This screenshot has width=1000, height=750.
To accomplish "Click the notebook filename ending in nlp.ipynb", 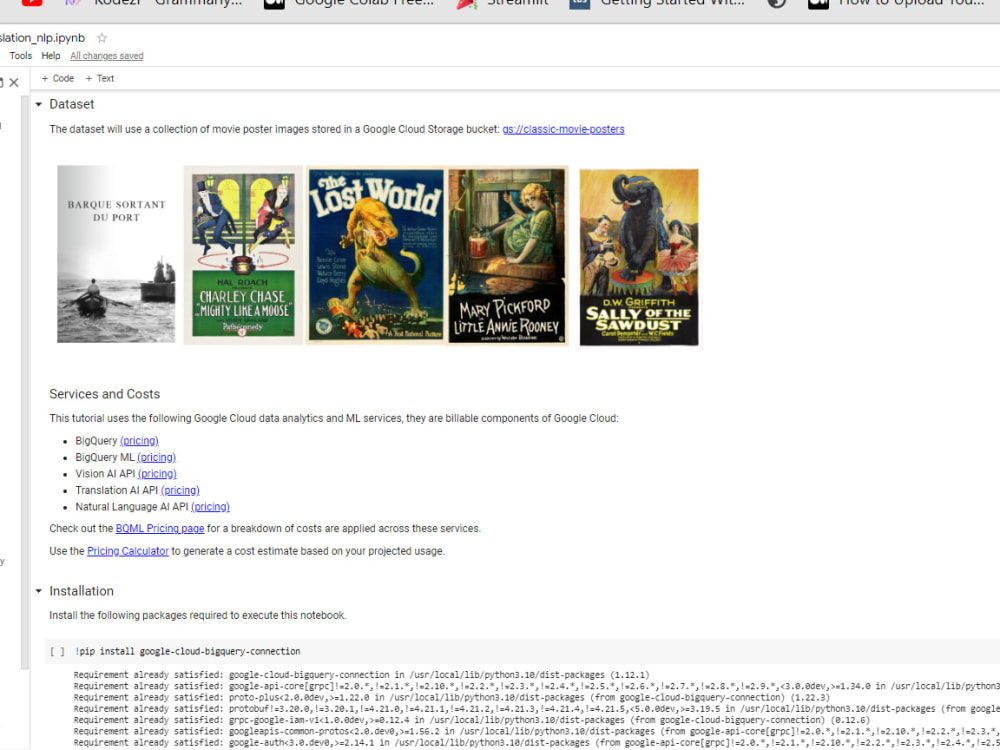I will tap(42, 38).
